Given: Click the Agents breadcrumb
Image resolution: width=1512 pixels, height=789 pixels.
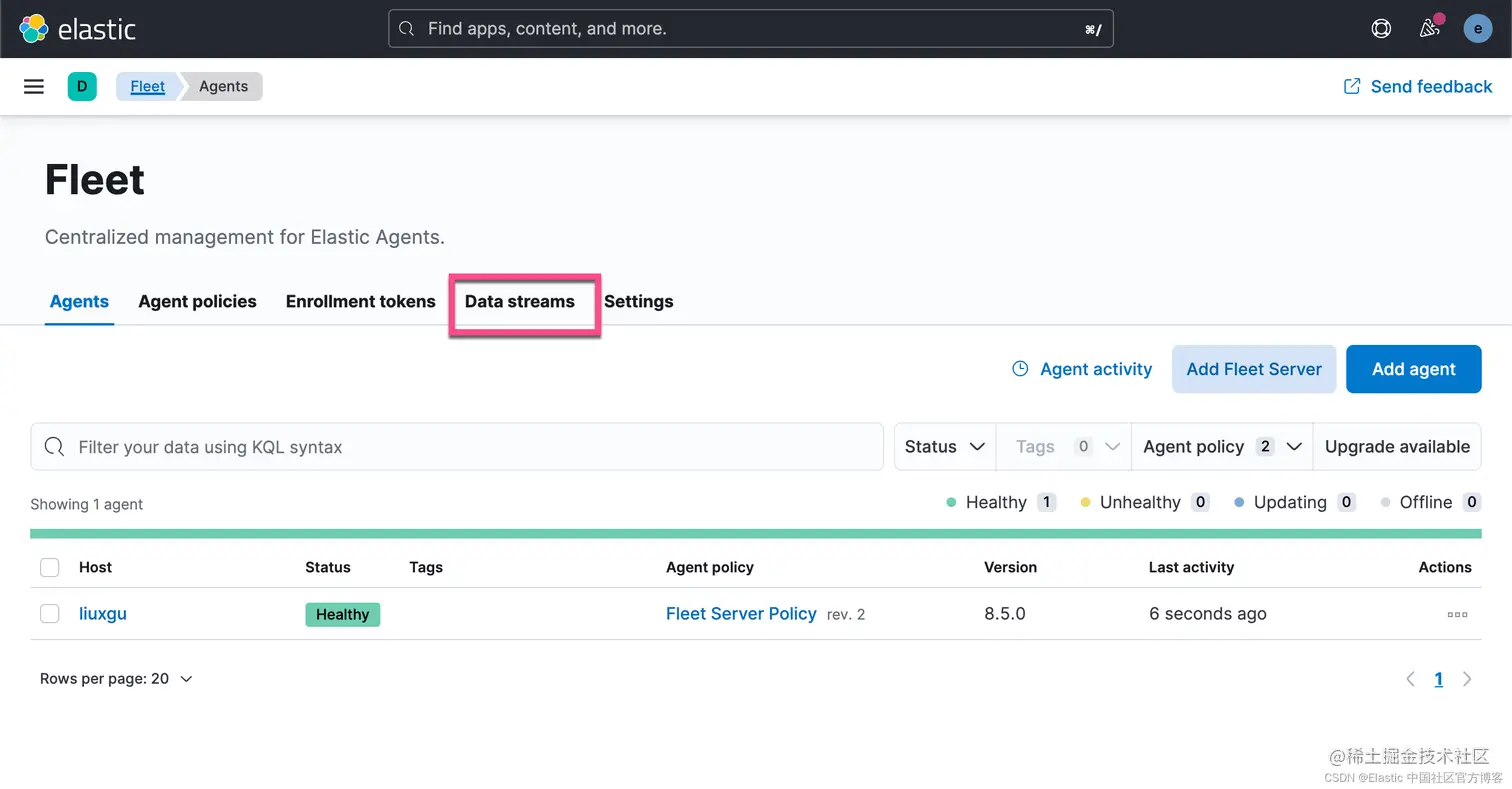Looking at the screenshot, I should click(x=223, y=86).
